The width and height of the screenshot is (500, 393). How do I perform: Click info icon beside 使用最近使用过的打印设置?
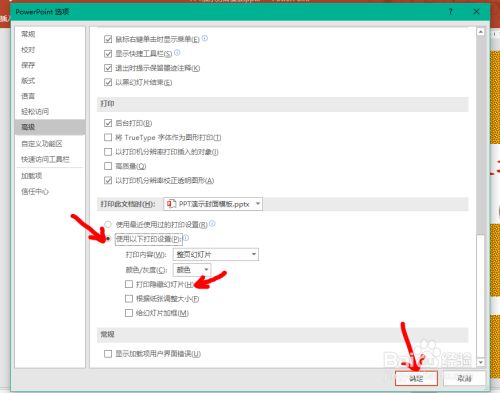click(x=212, y=224)
